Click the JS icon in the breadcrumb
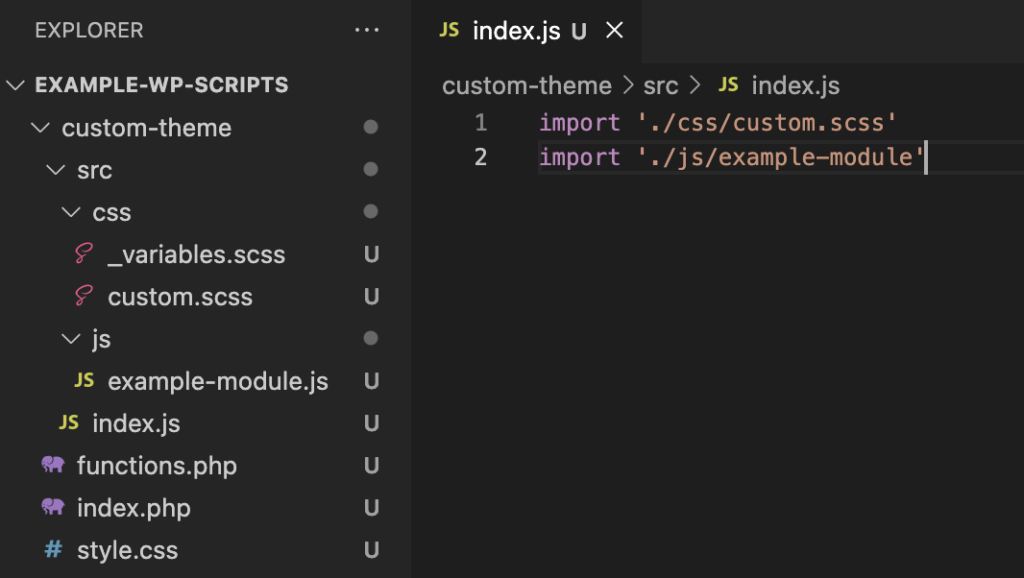The height and width of the screenshot is (578, 1024). coord(728,84)
